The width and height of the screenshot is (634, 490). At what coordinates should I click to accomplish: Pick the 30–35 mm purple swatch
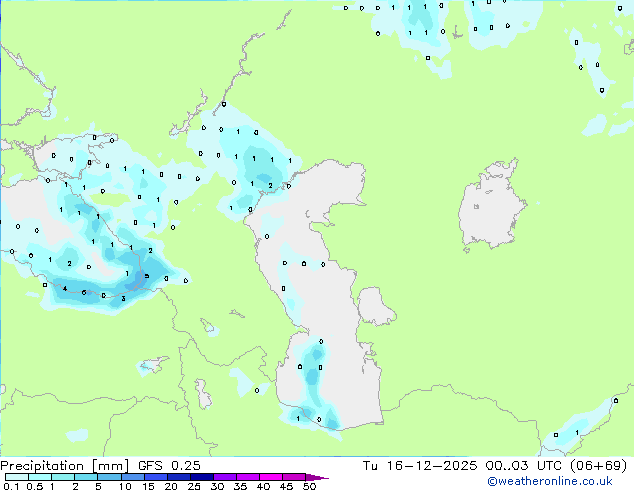coord(224,477)
